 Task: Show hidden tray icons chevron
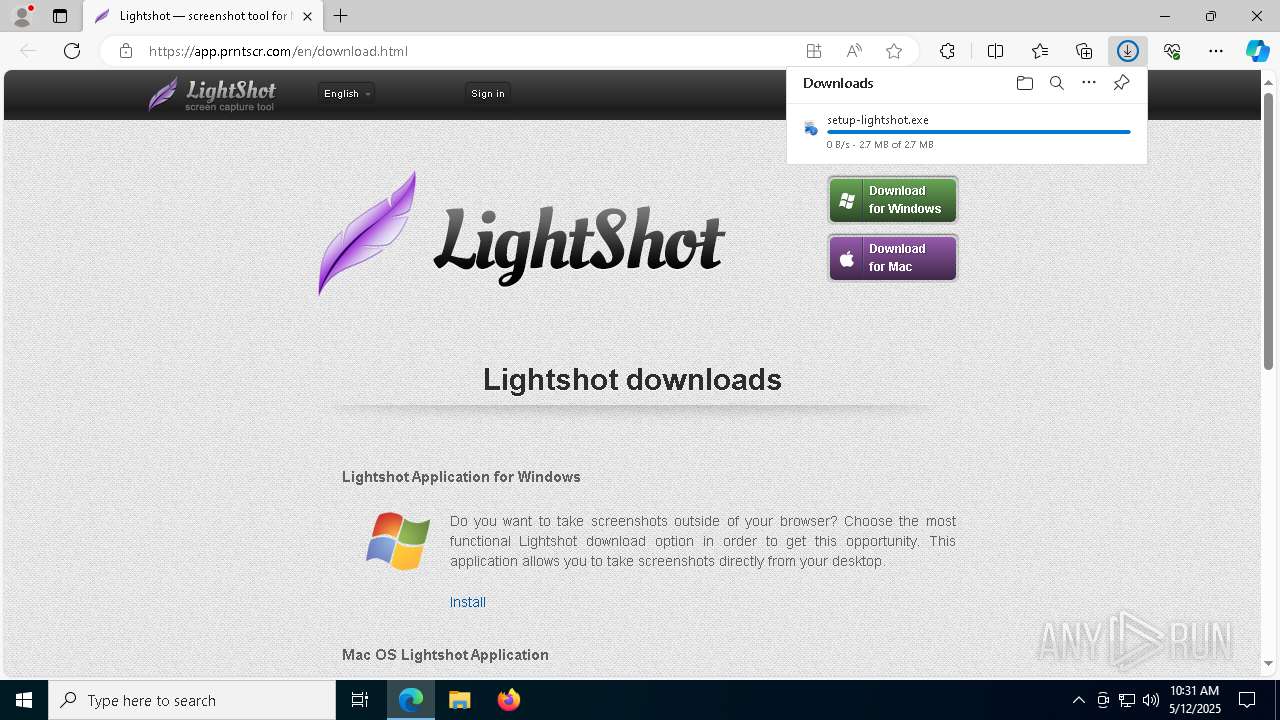pyautogui.click(x=1078, y=700)
